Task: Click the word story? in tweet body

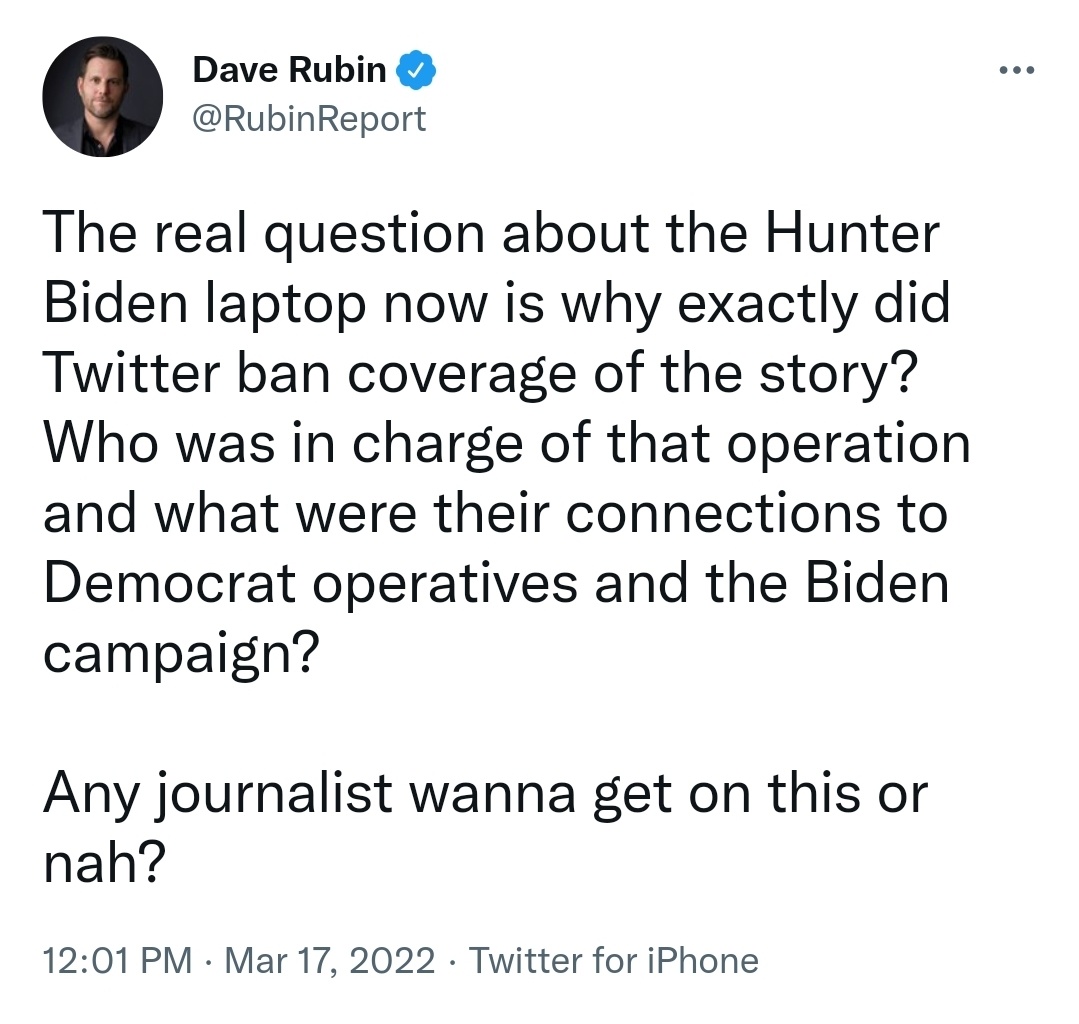Action: tap(838, 376)
